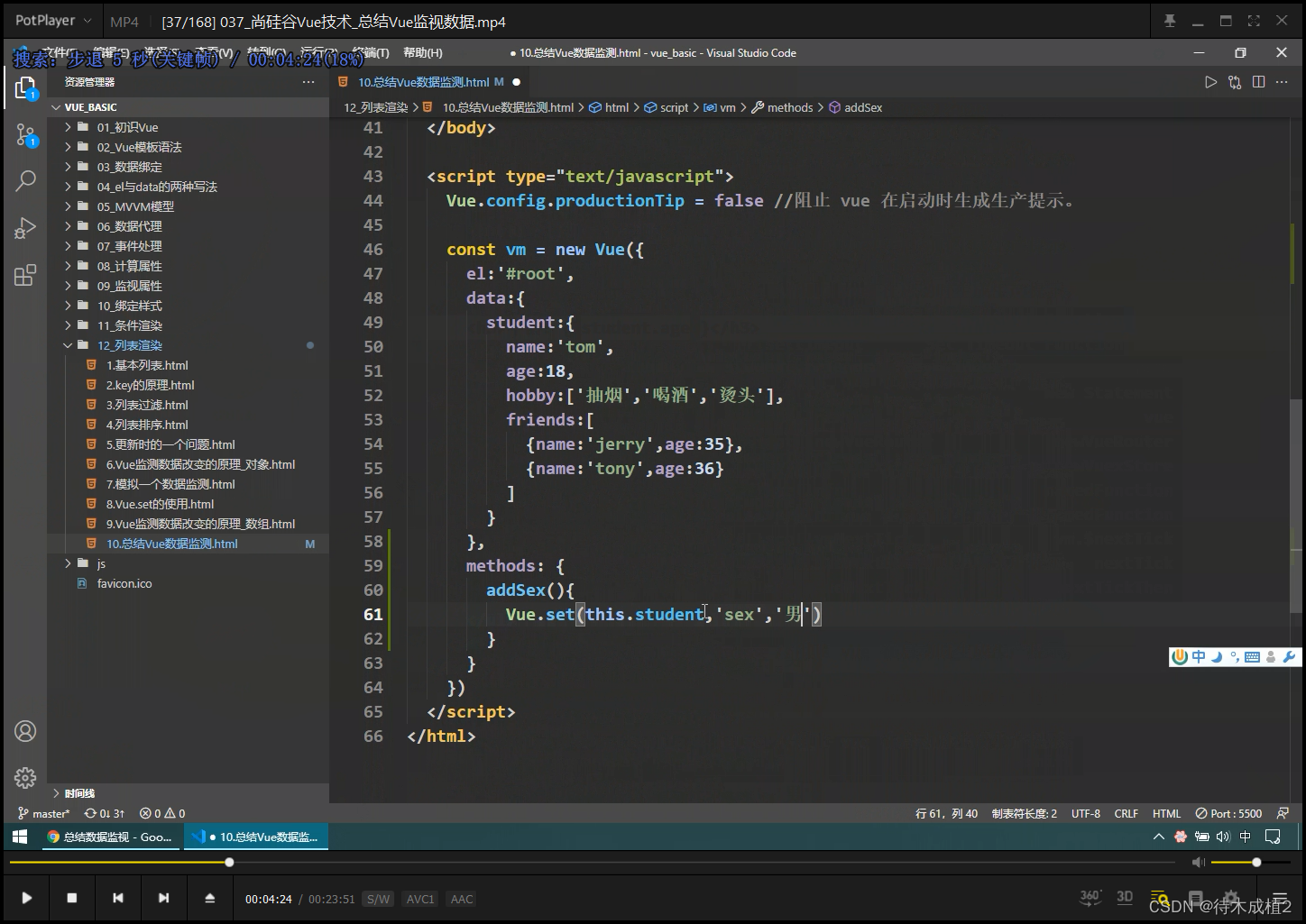Open the 帮助(H) menu

tap(423, 52)
